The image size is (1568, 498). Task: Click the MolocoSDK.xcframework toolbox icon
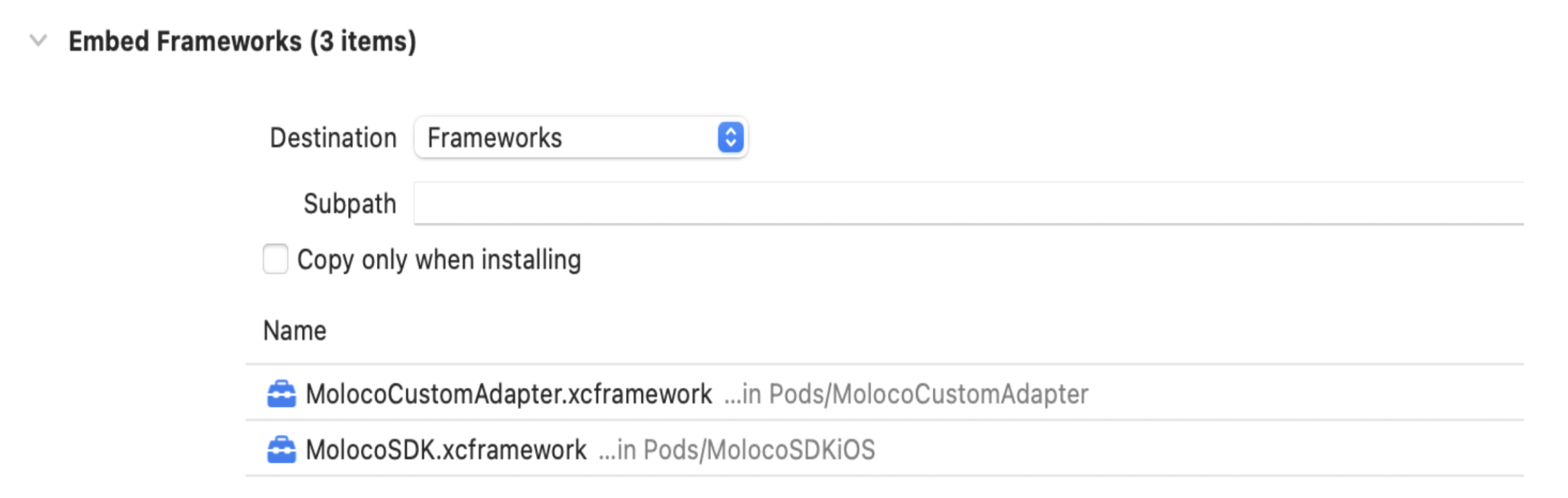pos(281,450)
